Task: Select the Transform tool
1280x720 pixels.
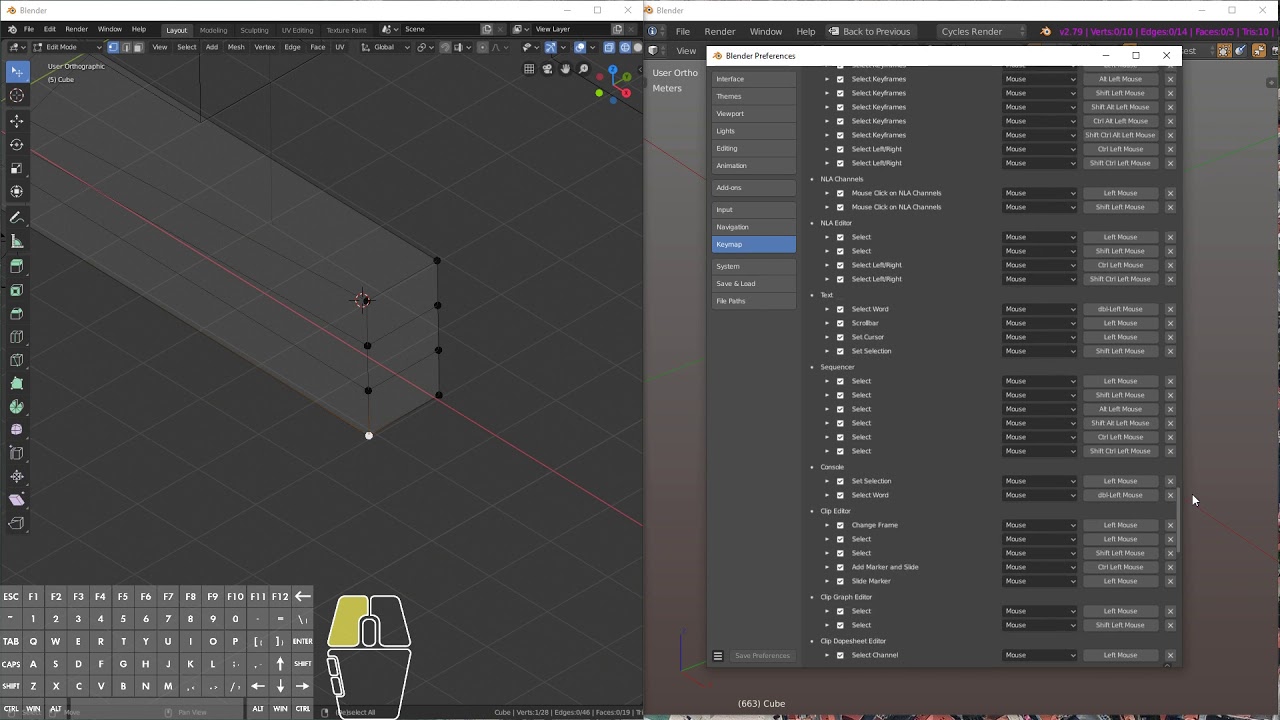Action: click(x=17, y=192)
